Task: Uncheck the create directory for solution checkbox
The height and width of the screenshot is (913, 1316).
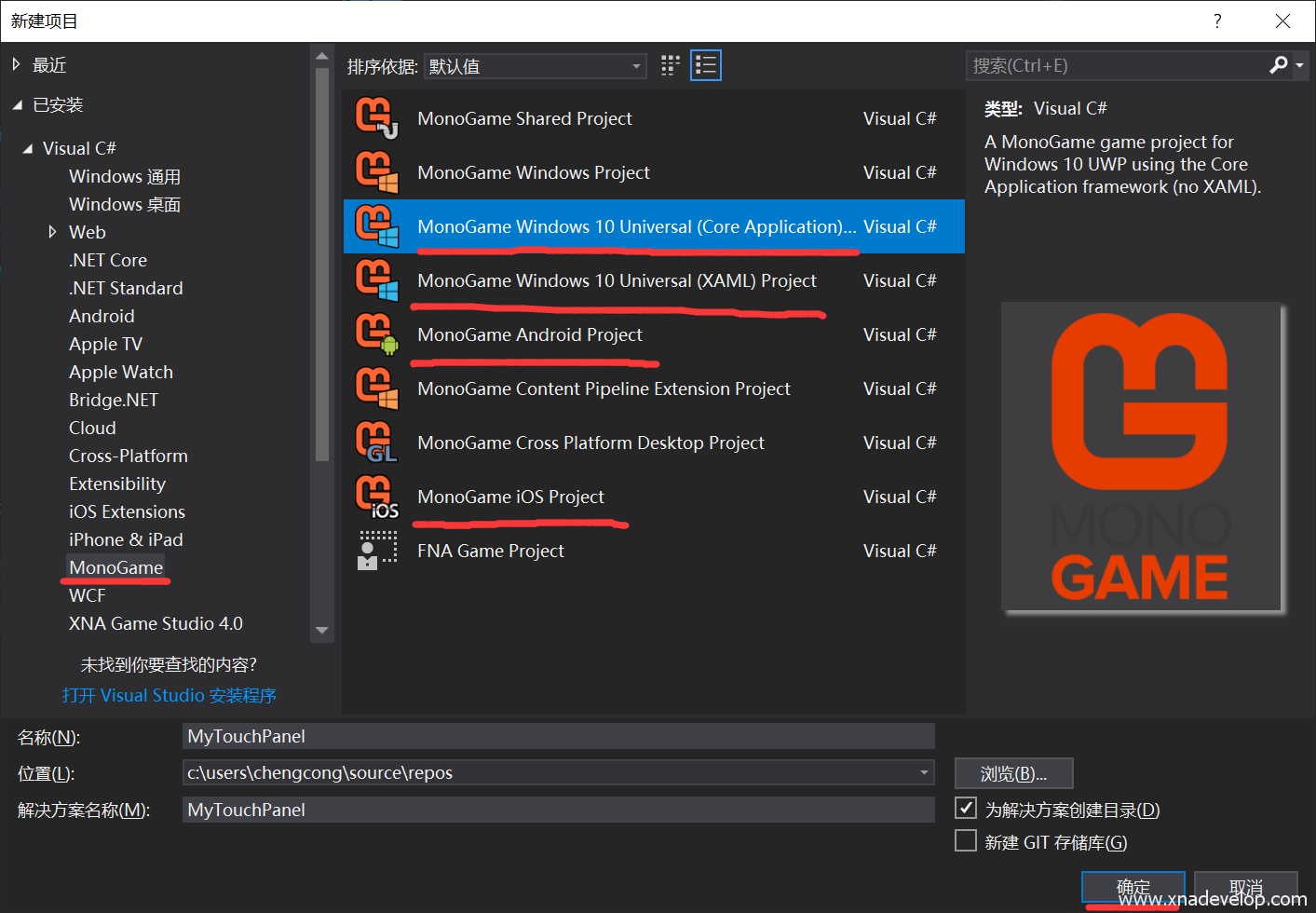Action: click(x=966, y=809)
